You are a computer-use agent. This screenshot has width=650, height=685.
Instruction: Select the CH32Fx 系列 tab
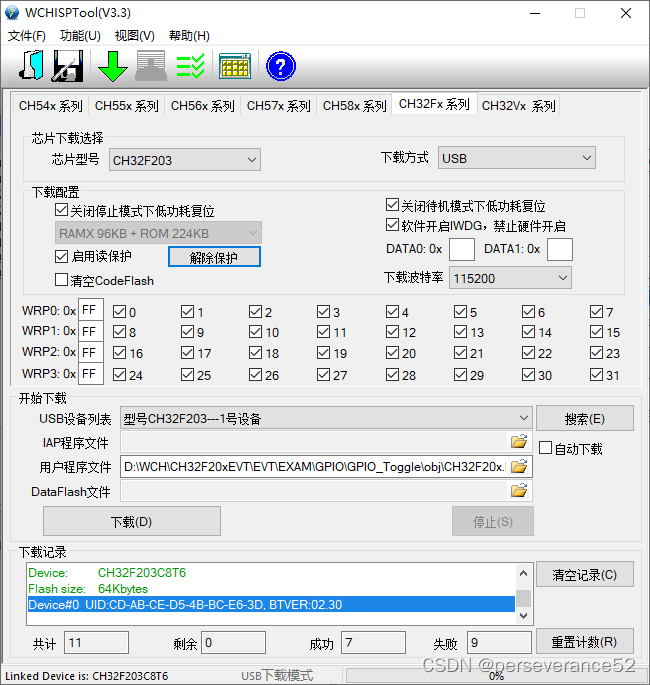pos(434,104)
